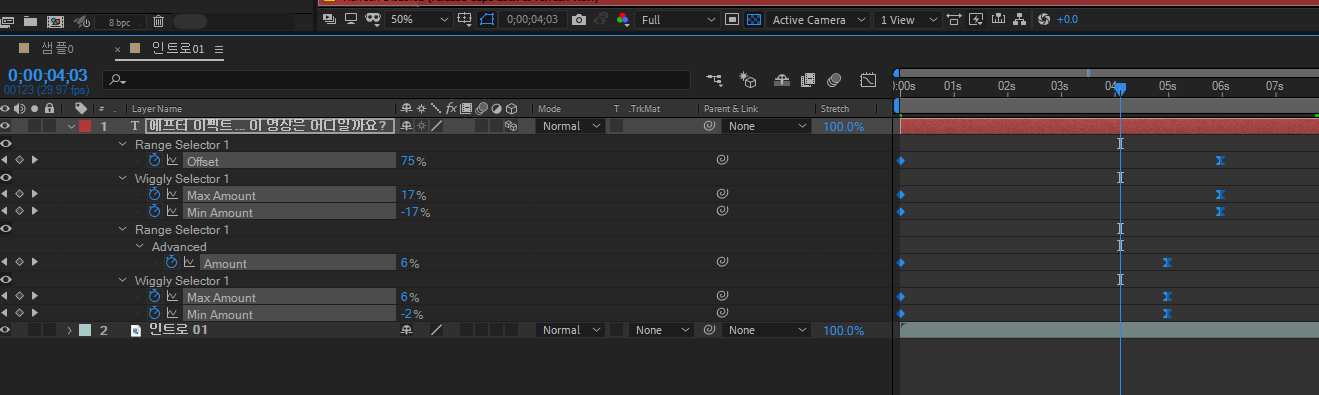The width and height of the screenshot is (1319, 395).
Task: Collapse the first Range Selector 1 group
Action: (x=123, y=144)
